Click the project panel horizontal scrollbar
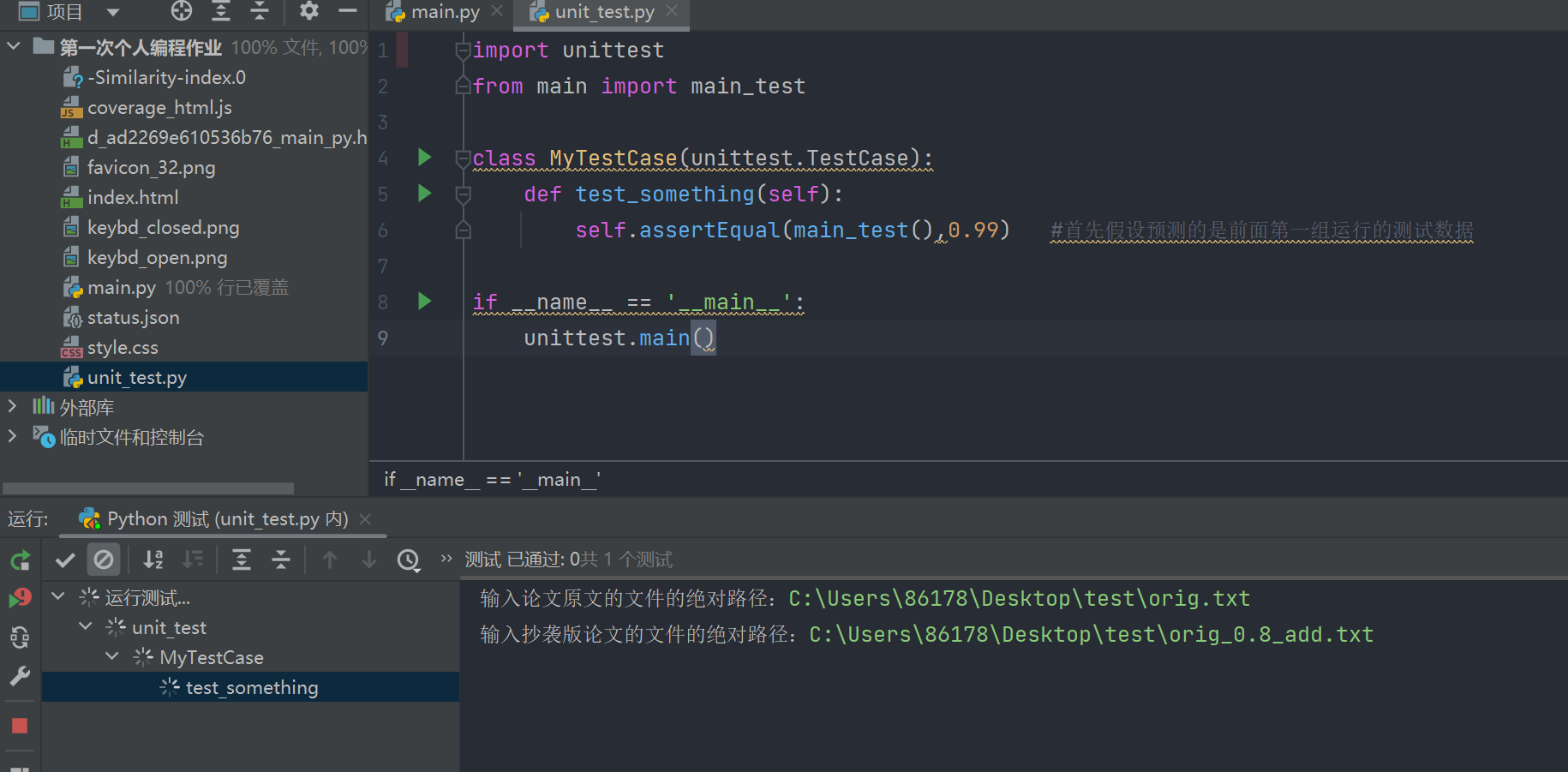 coord(148,488)
